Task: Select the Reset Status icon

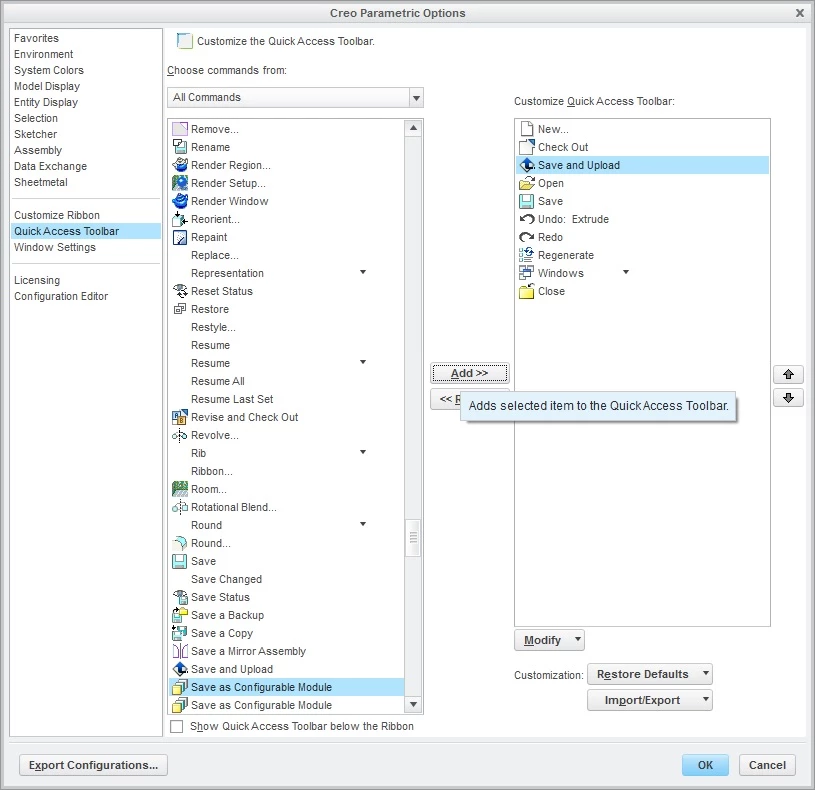Action: (179, 291)
